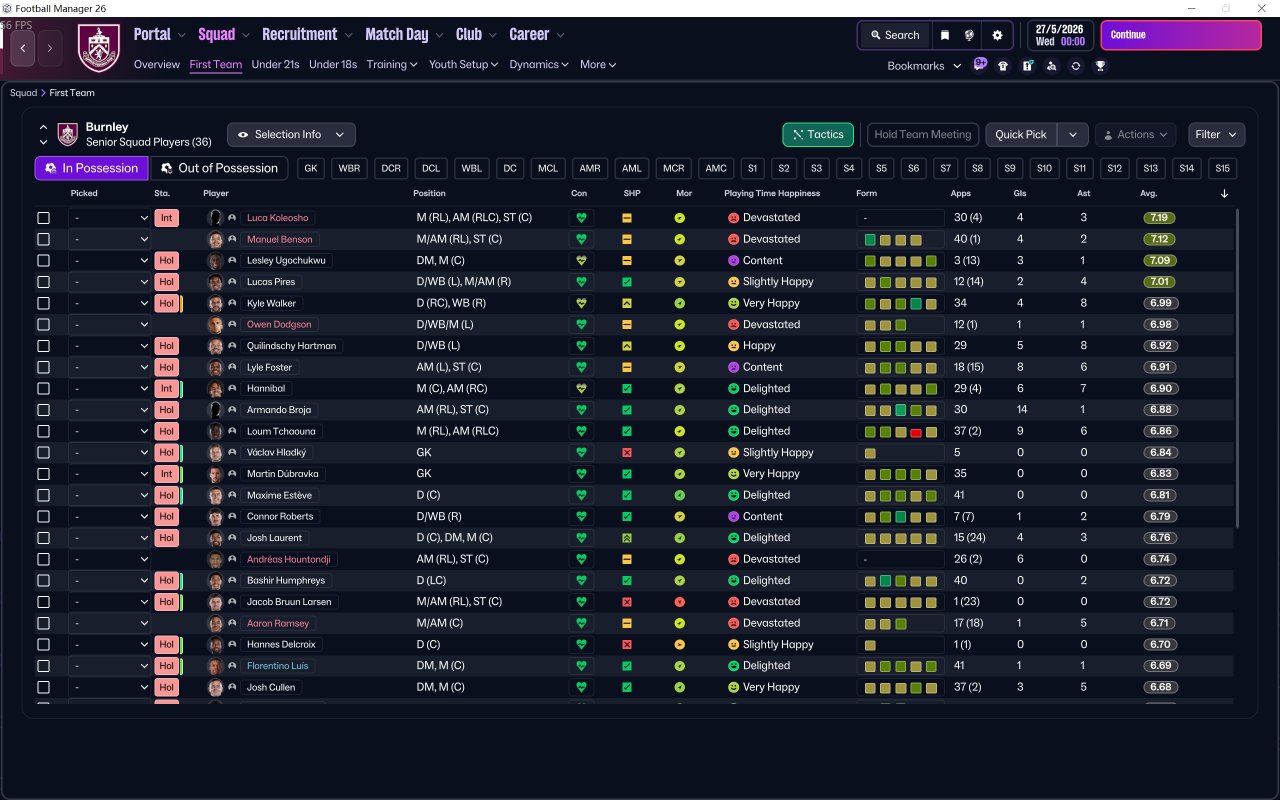Click the small Burnley badge beside squad name

(68, 134)
